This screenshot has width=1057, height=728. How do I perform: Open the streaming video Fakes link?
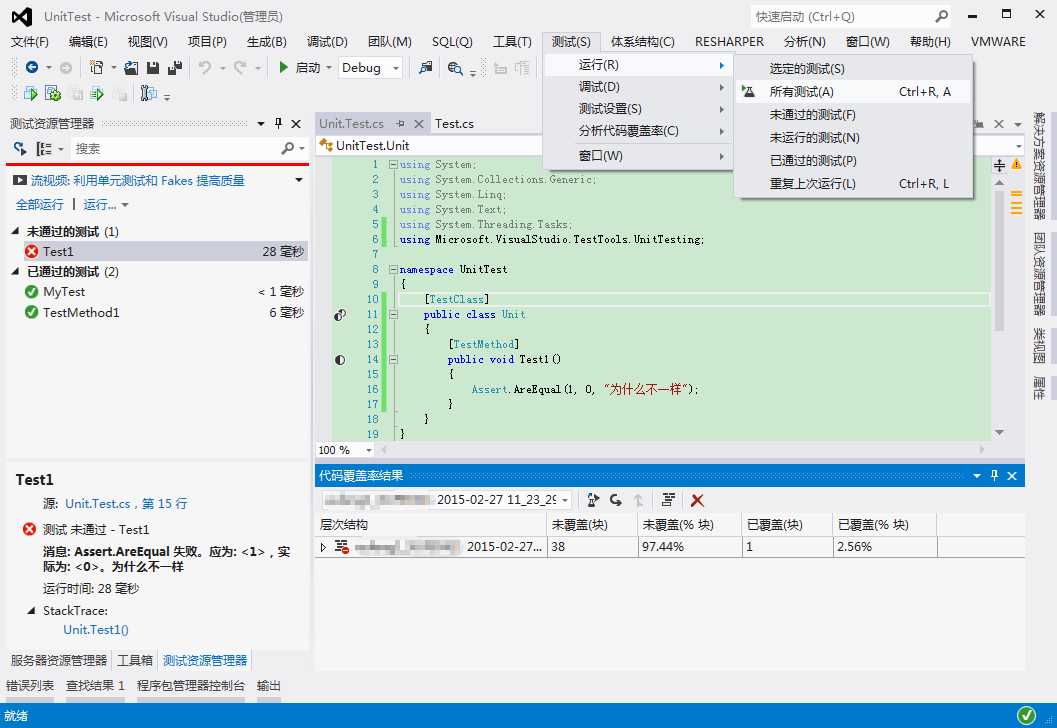(138, 181)
